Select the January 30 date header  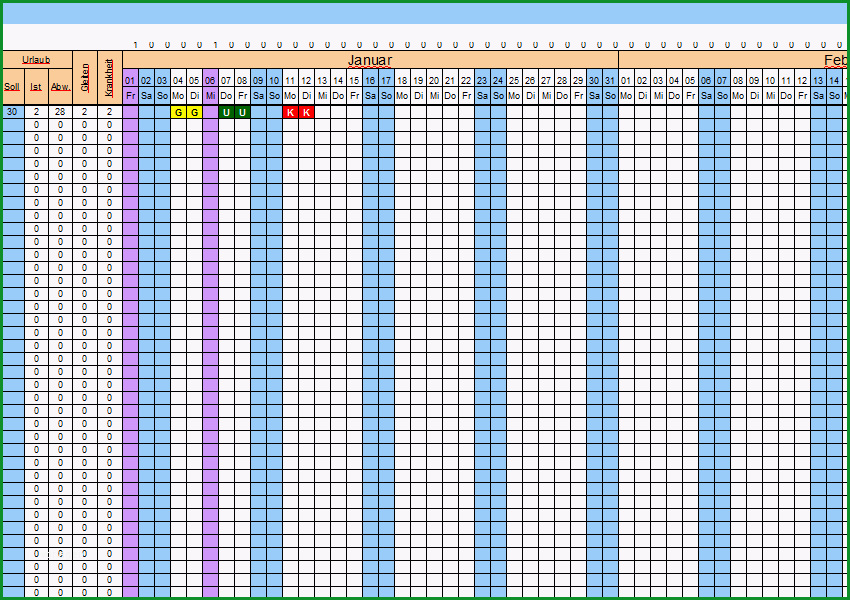point(594,80)
